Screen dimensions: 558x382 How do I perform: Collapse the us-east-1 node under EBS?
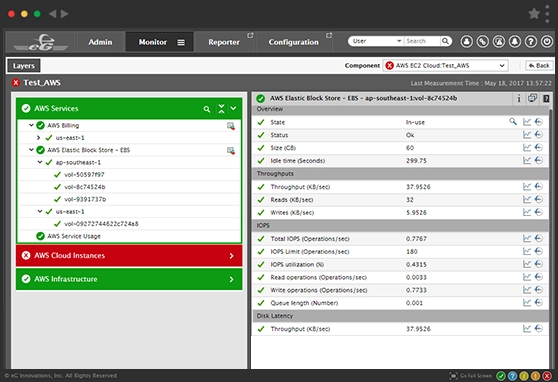pyautogui.click(x=40, y=211)
